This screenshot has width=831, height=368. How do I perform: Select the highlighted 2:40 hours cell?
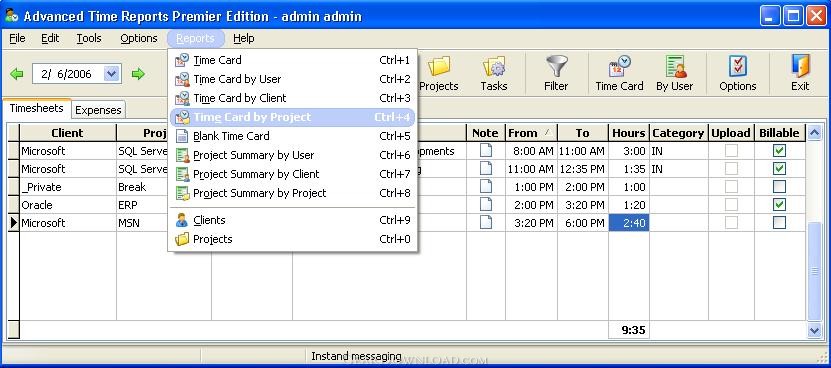click(x=629, y=223)
